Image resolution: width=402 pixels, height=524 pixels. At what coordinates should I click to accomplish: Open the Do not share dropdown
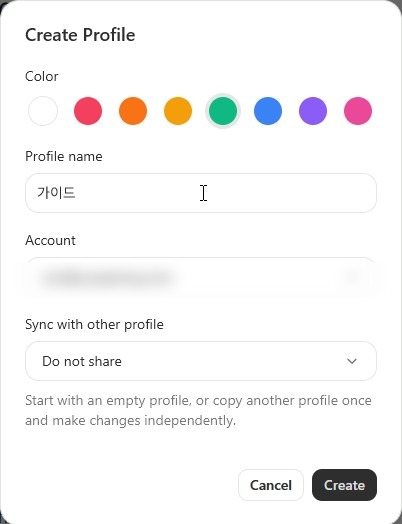(201, 361)
